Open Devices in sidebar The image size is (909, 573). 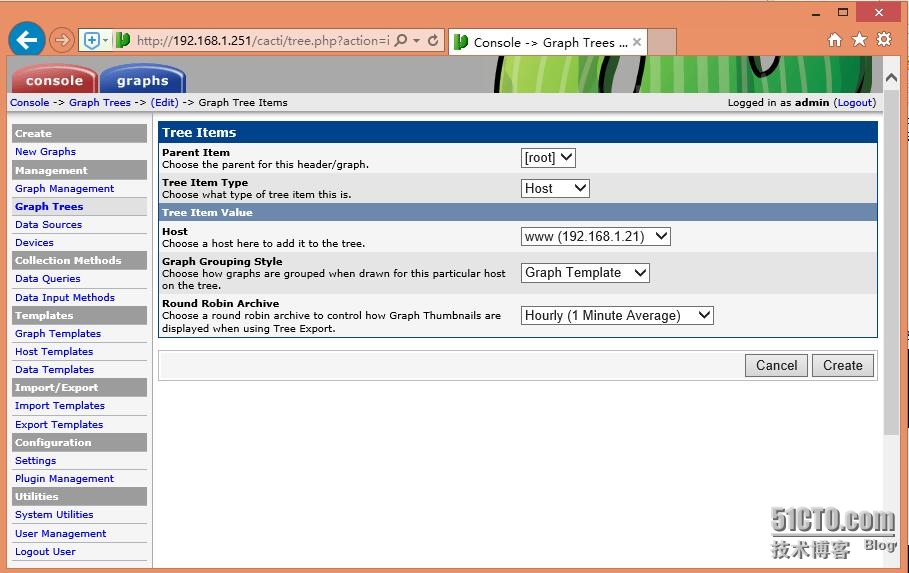(34, 242)
